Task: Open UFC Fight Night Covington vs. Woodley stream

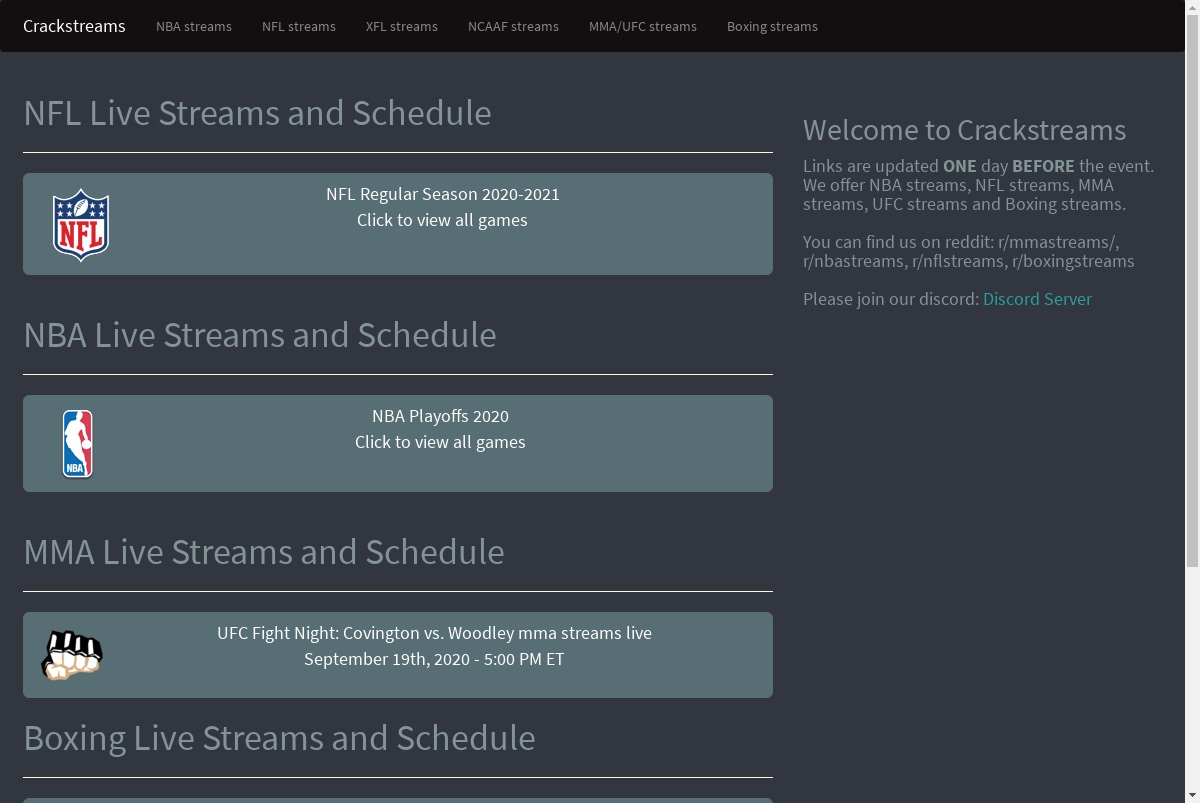Action: [434, 633]
